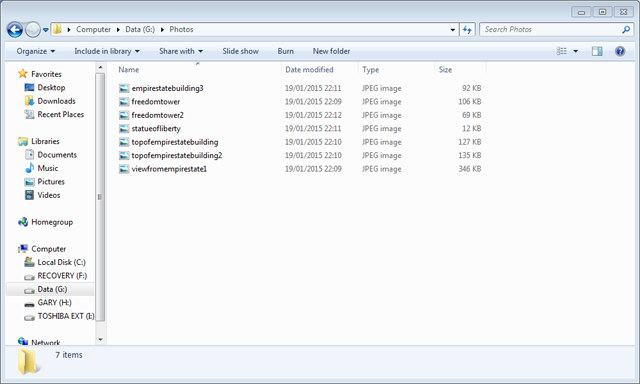Click Burn in the toolbar

pyautogui.click(x=286, y=51)
